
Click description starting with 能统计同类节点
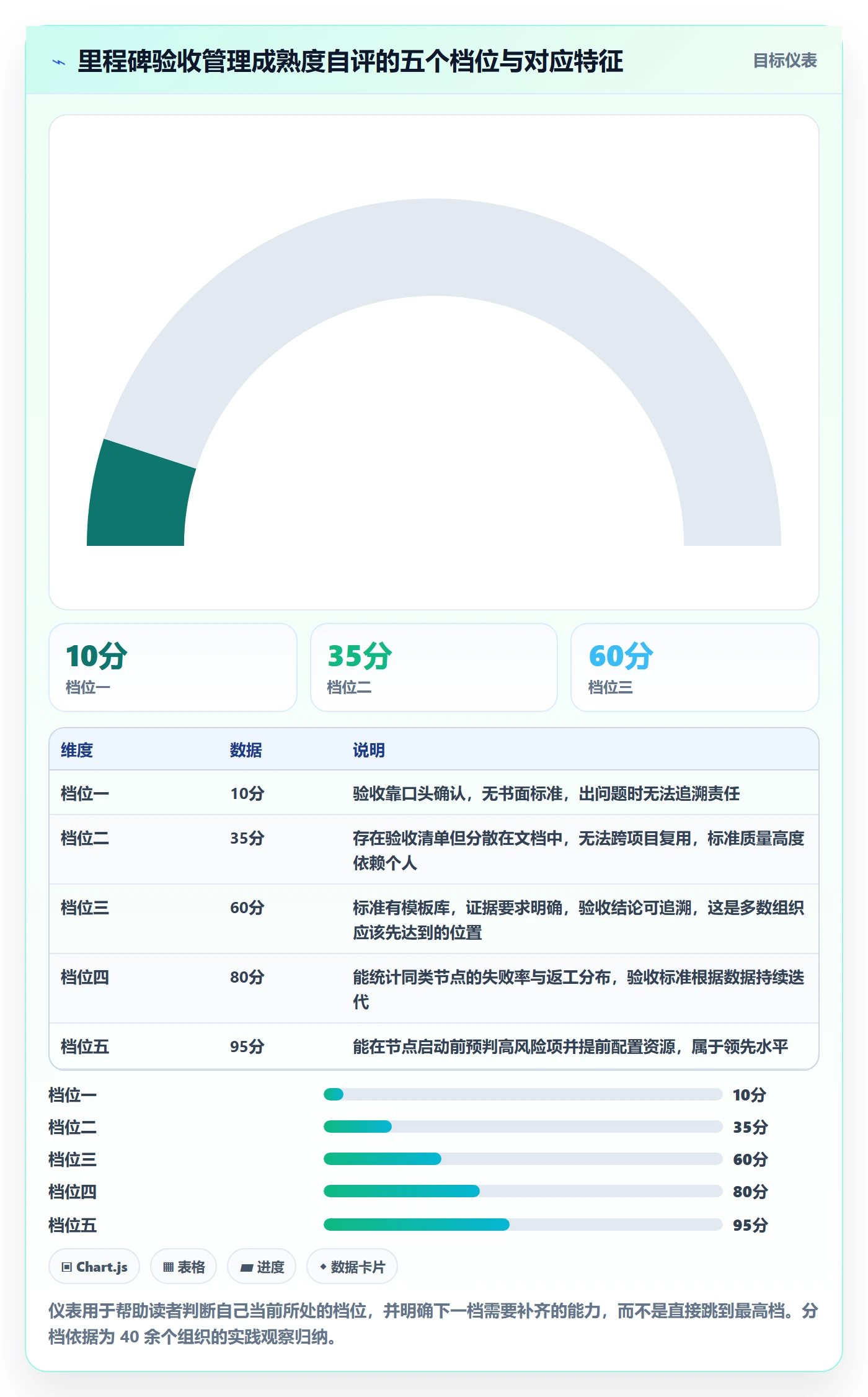click(578, 989)
